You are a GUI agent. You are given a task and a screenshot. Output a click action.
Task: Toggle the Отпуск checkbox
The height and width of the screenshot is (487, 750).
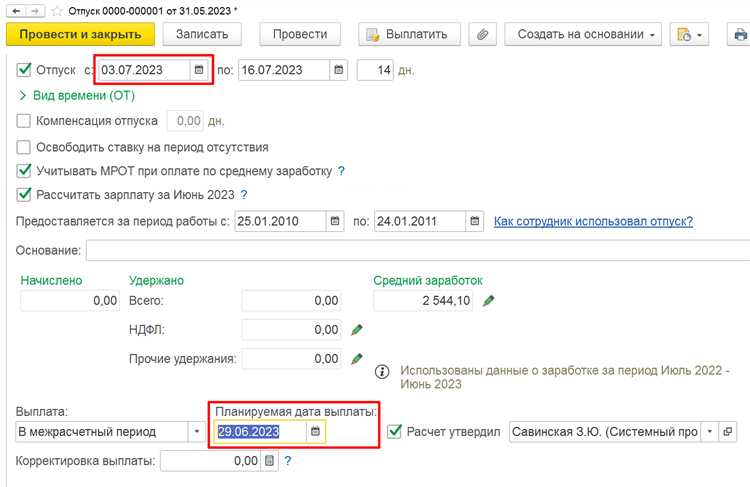coord(24,70)
